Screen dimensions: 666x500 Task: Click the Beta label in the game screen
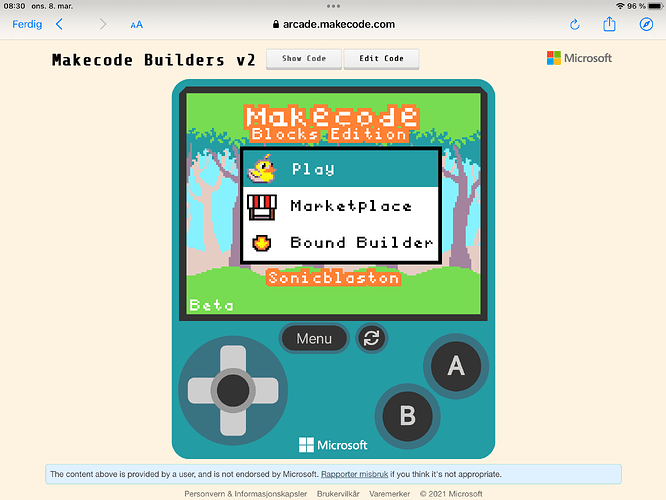(x=211, y=305)
